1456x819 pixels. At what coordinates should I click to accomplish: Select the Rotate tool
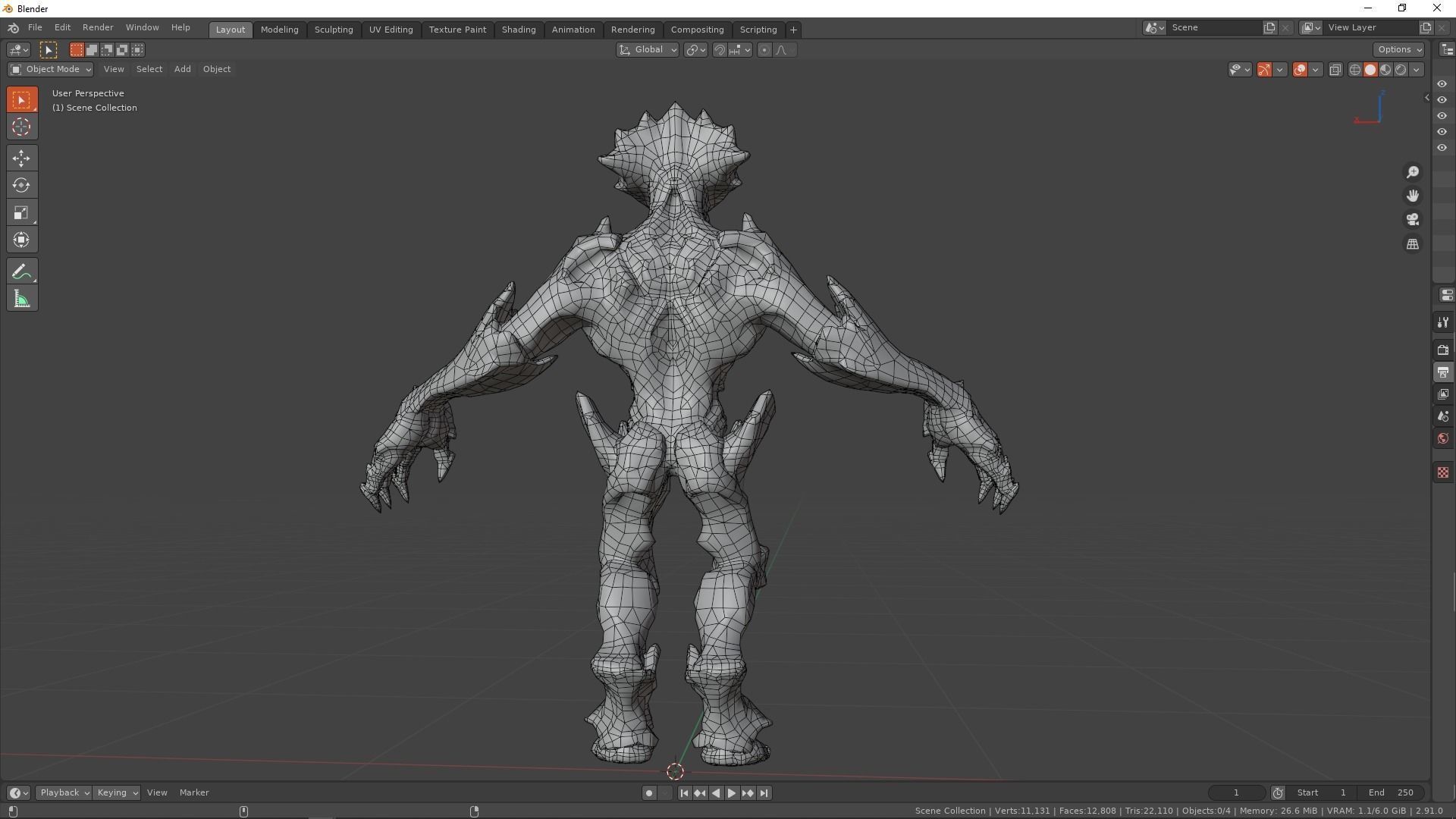[x=21, y=185]
